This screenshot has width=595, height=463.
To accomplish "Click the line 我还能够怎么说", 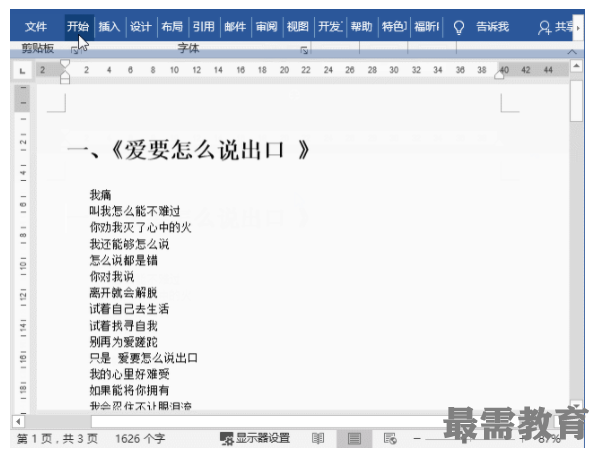I will (x=129, y=244).
